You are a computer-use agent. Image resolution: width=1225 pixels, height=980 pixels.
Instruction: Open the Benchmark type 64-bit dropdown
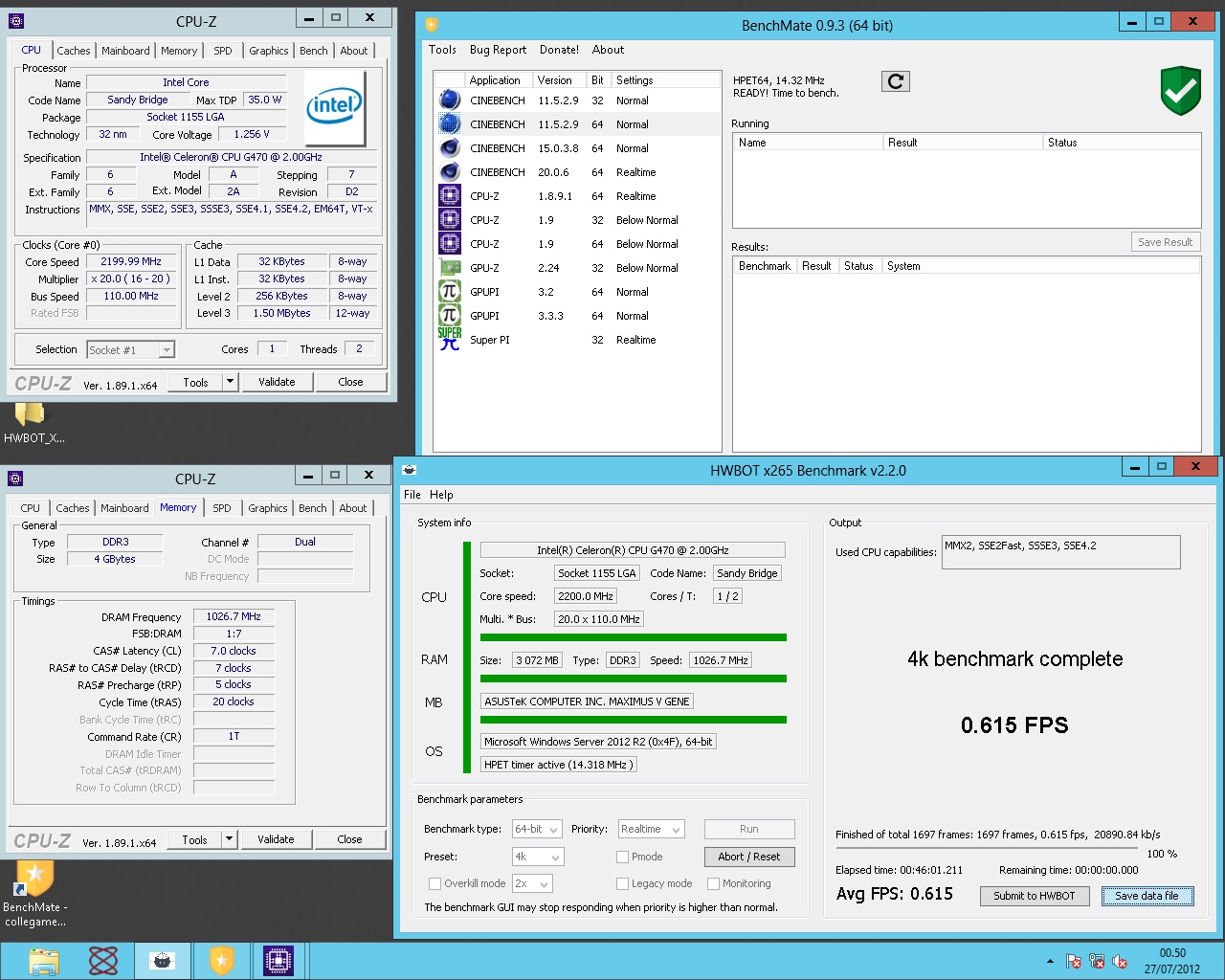click(538, 829)
